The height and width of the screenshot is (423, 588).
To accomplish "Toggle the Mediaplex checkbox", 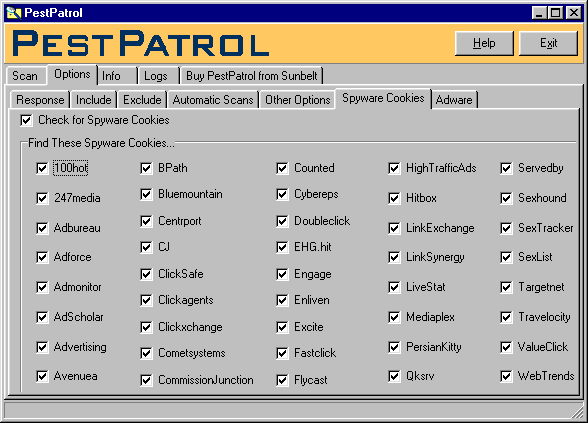I will point(394,317).
